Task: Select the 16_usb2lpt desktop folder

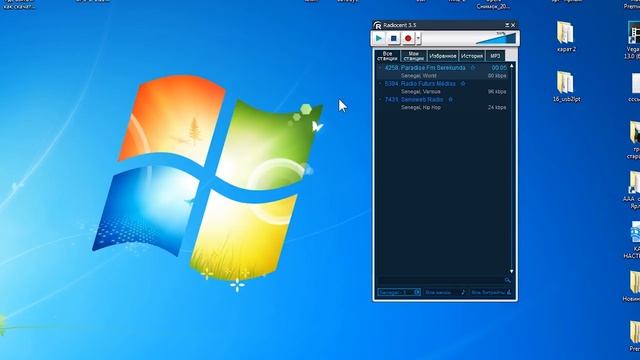Action: point(566,86)
